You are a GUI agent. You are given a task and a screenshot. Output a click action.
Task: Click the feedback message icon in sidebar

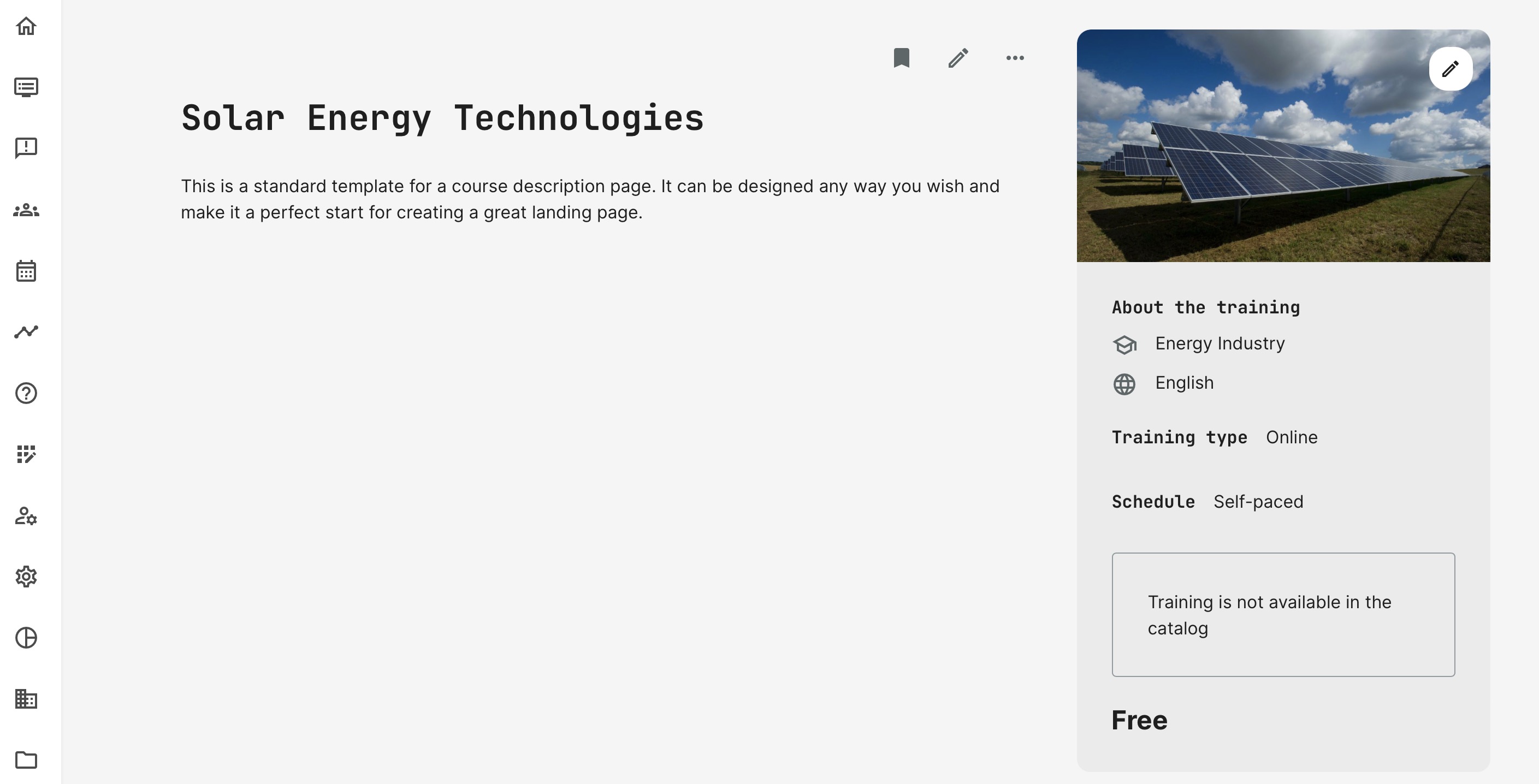pos(26,148)
